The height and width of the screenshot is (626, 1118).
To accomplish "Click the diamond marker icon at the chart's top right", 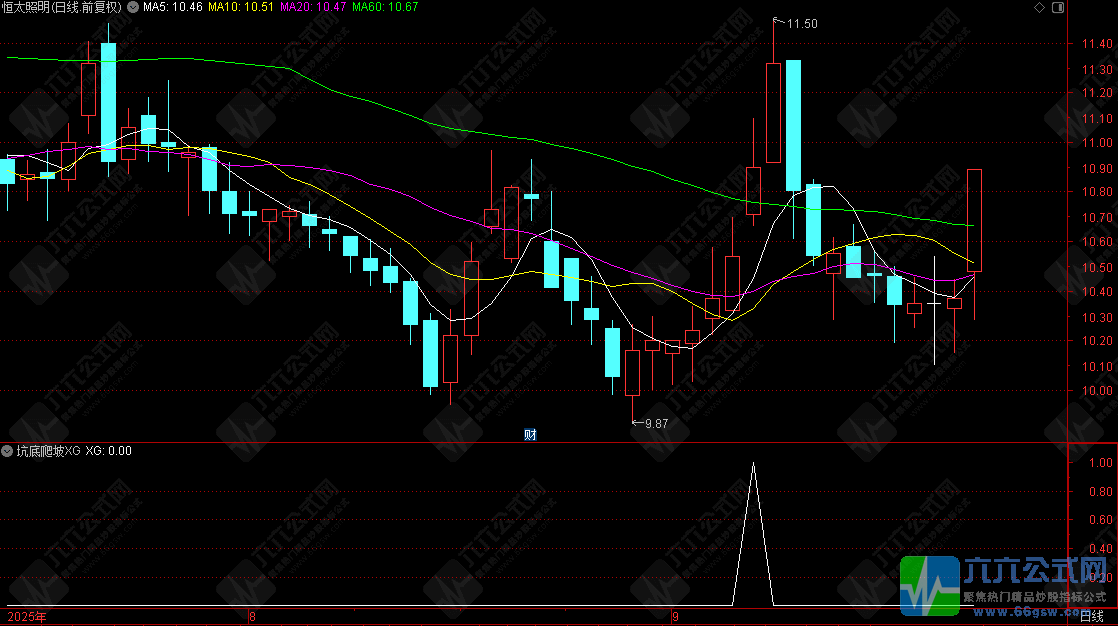I will (1039, 7).
